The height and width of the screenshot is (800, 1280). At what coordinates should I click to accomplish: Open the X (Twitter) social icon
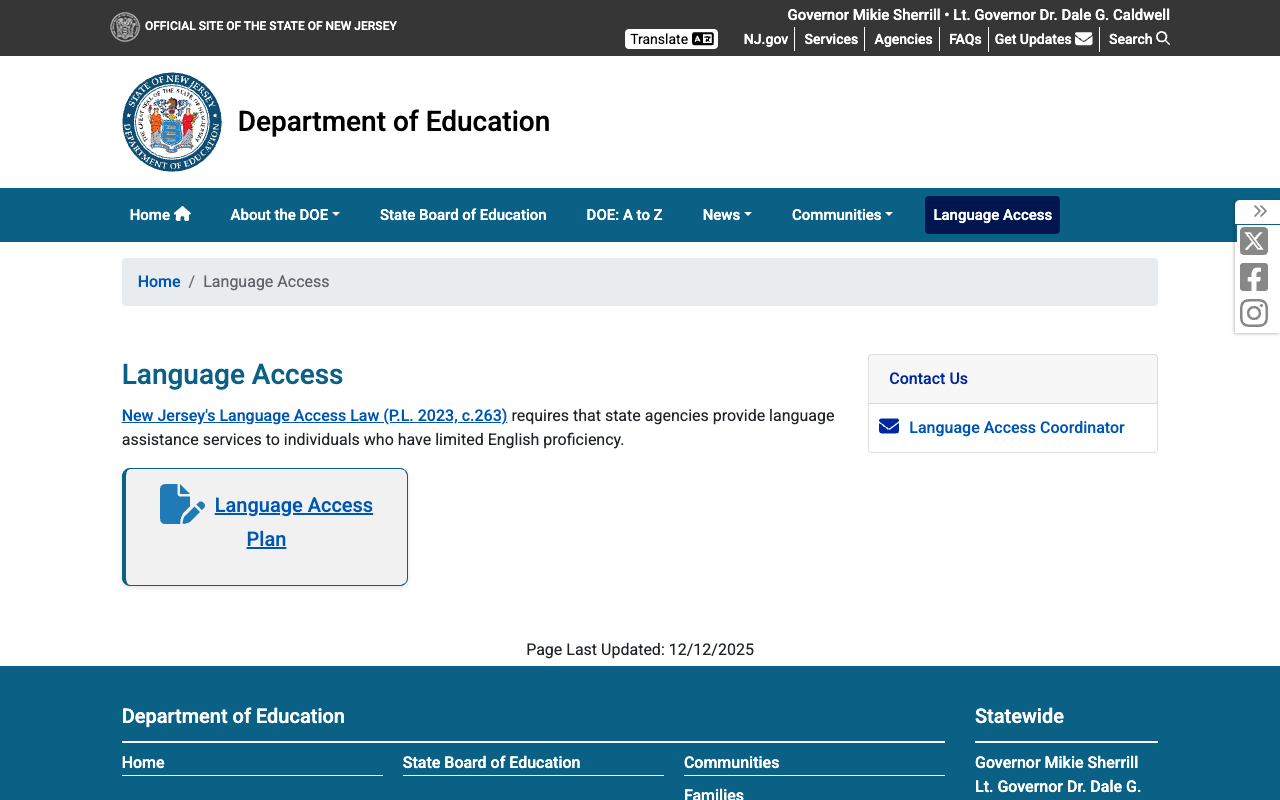point(1254,241)
